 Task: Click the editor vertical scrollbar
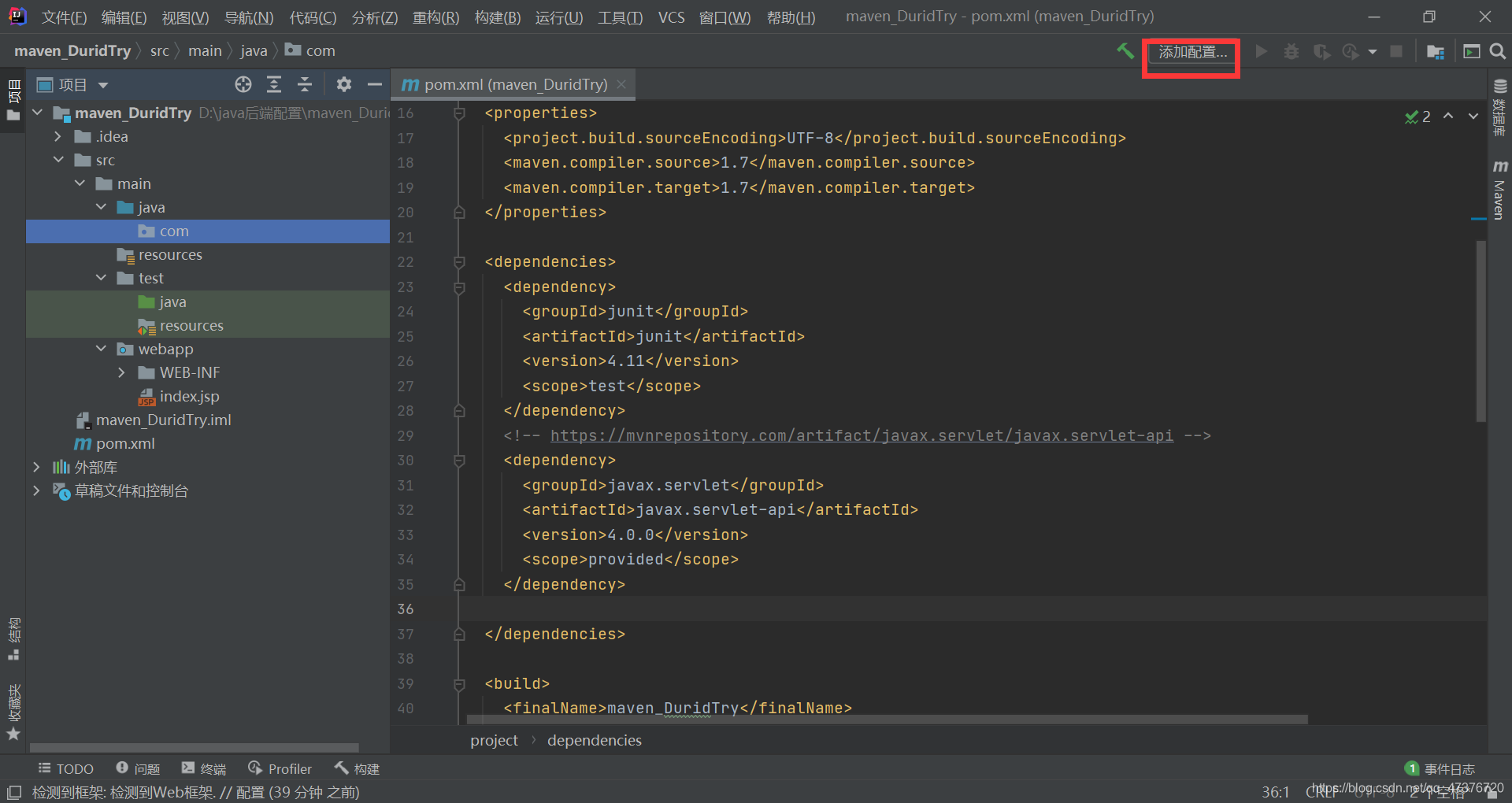coord(1481,331)
